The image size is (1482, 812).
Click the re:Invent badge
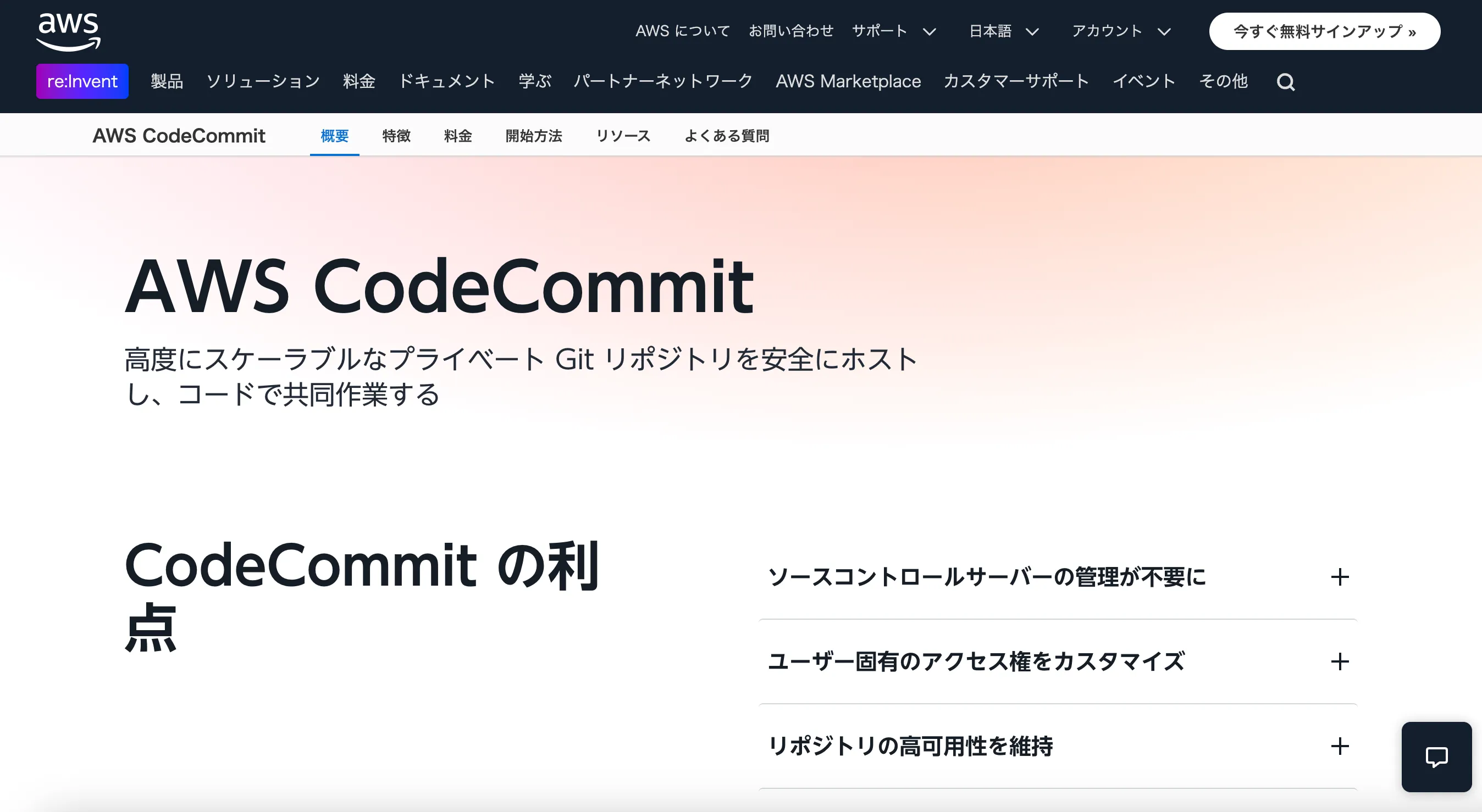(x=82, y=81)
